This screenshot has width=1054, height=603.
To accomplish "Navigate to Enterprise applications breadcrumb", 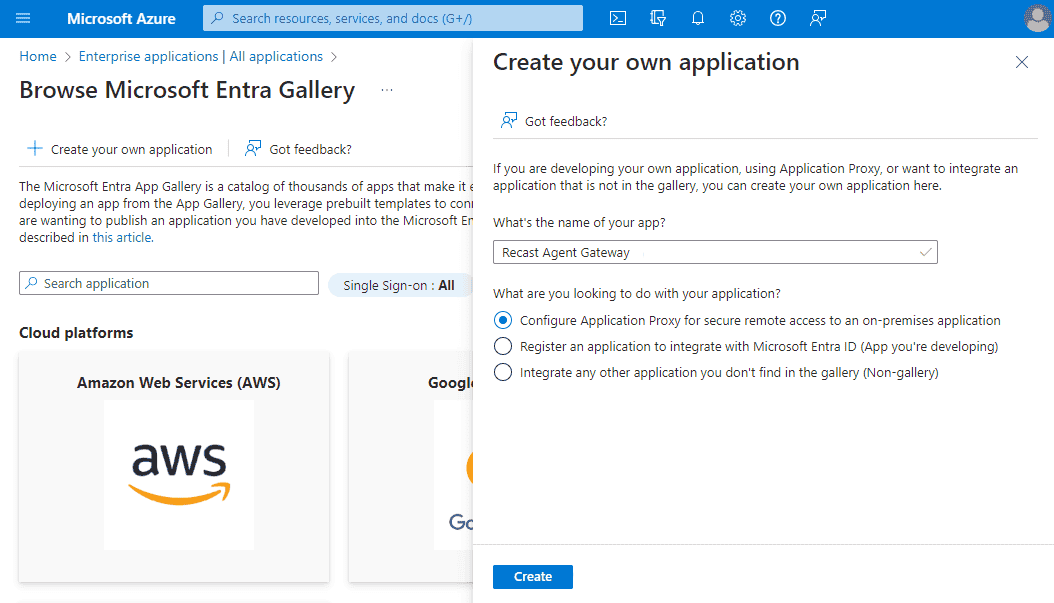I will point(200,57).
